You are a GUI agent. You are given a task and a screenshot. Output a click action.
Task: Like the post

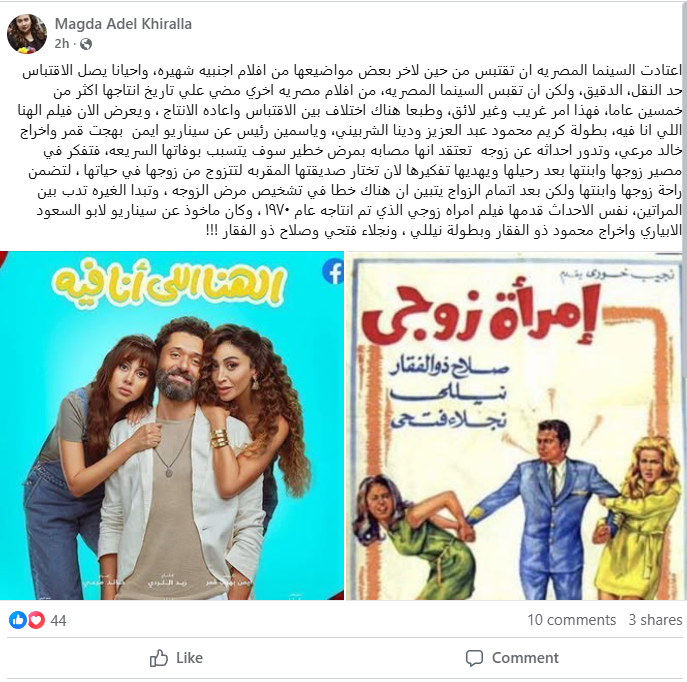pos(176,658)
